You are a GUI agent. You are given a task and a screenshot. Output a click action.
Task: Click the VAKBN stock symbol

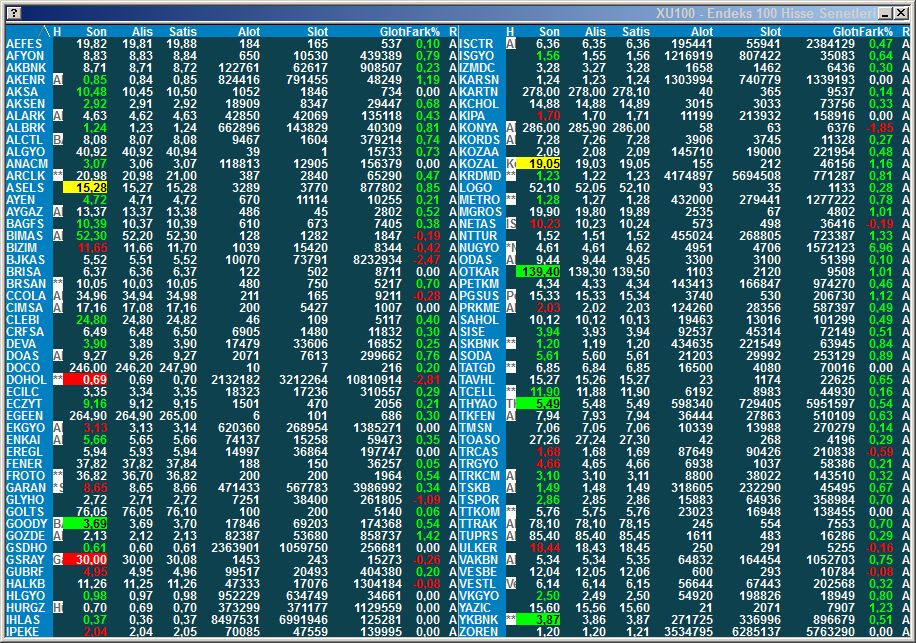pos(479,559)
